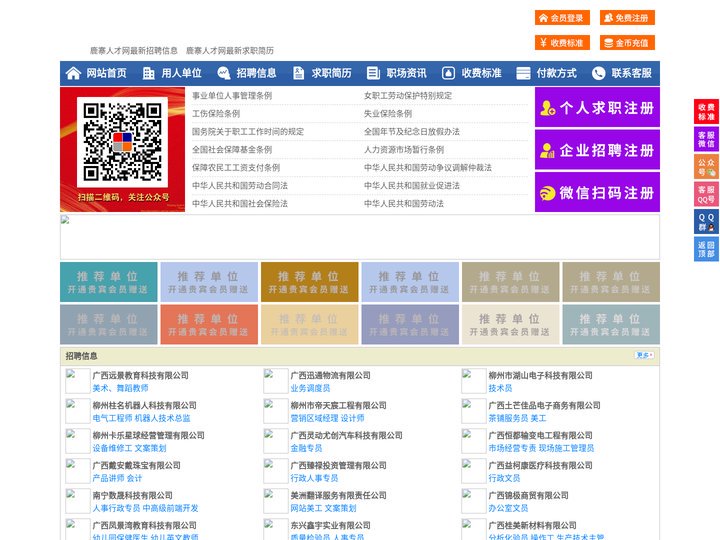Screen dimensions: 720x540
Task: Click the orange 会员登录 button
Action: [562, 18]
